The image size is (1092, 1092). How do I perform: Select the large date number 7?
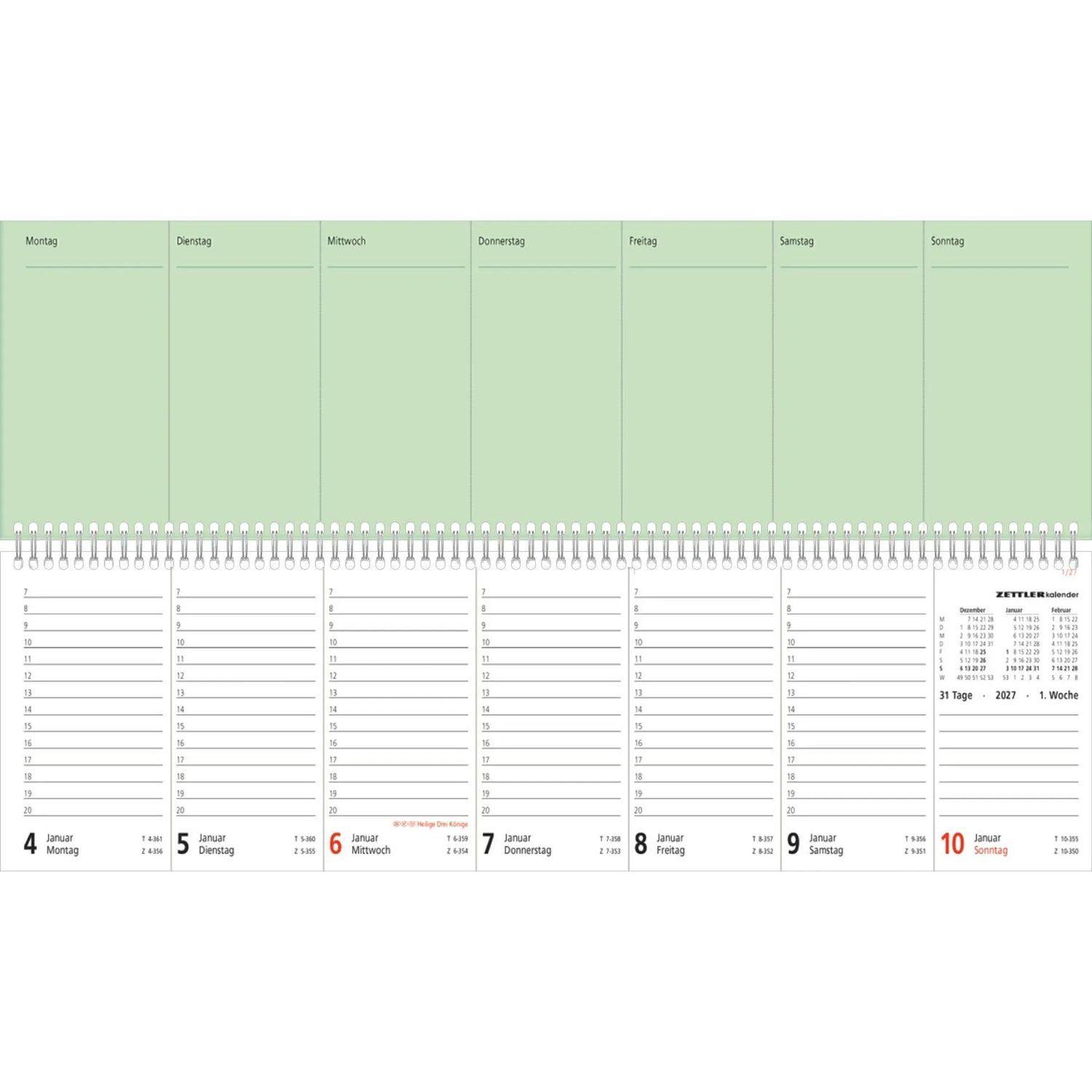click(x=488, y=844)
